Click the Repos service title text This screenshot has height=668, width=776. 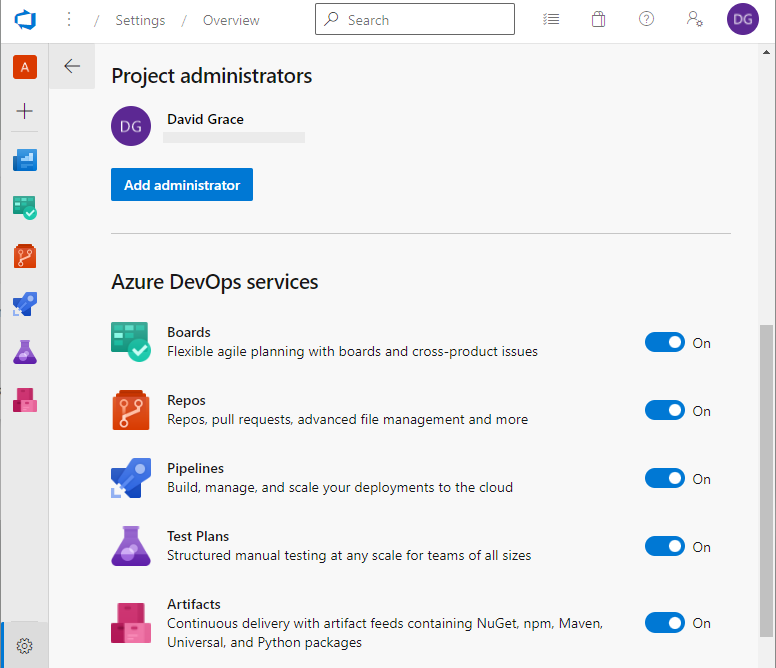tap(186, 400)
